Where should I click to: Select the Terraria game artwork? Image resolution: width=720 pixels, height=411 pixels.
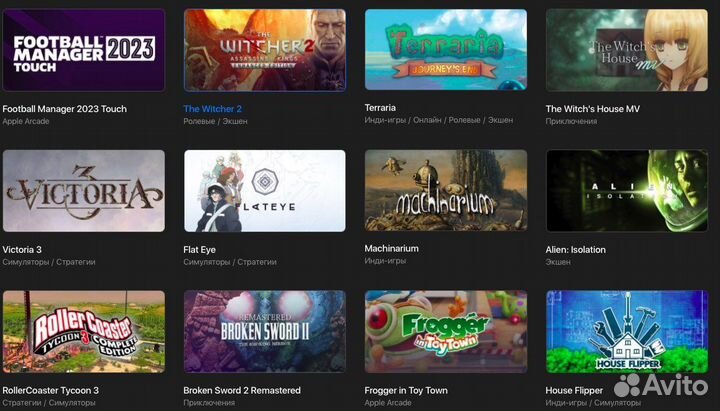coord(446,49)
